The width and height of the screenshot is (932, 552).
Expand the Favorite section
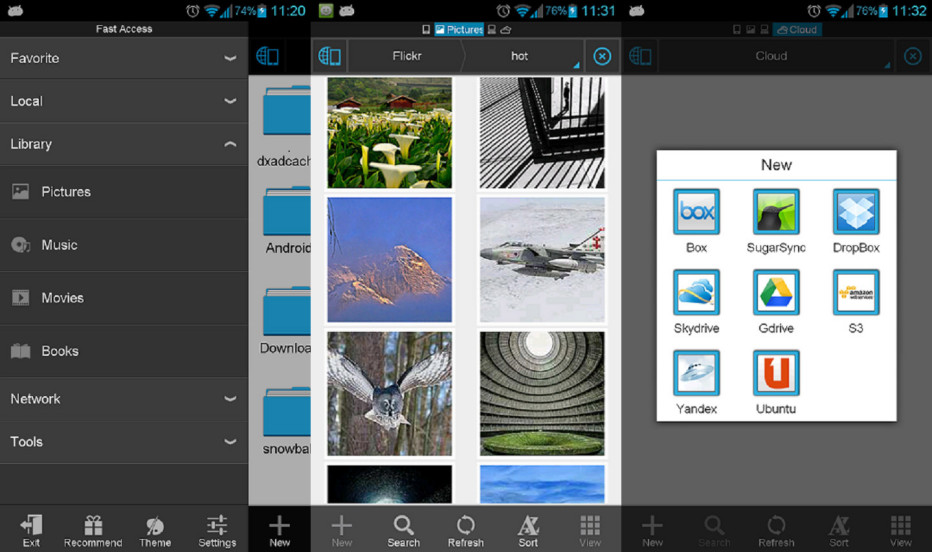[123, 58]
